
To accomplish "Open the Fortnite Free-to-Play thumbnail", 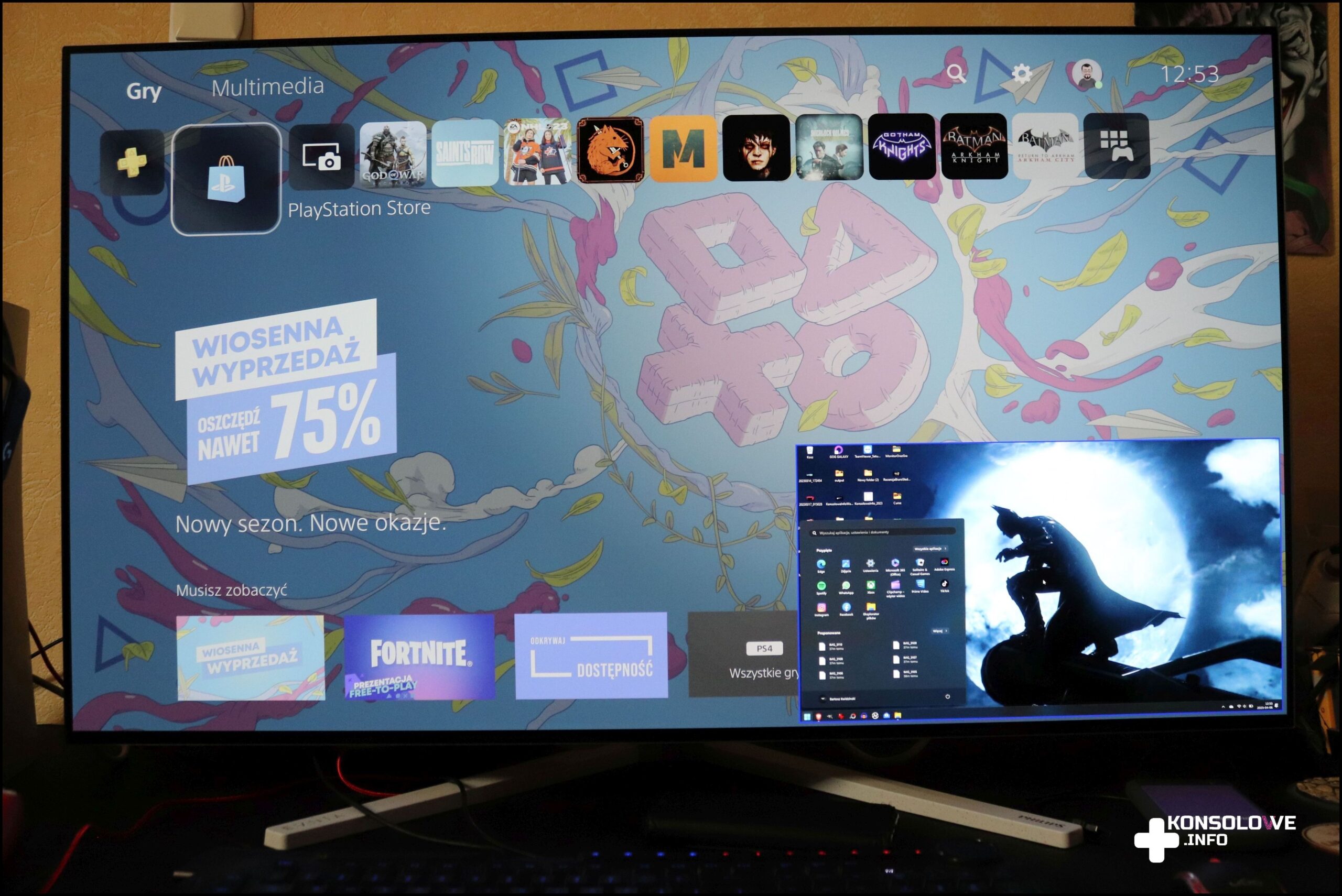I will click(419, 657).
